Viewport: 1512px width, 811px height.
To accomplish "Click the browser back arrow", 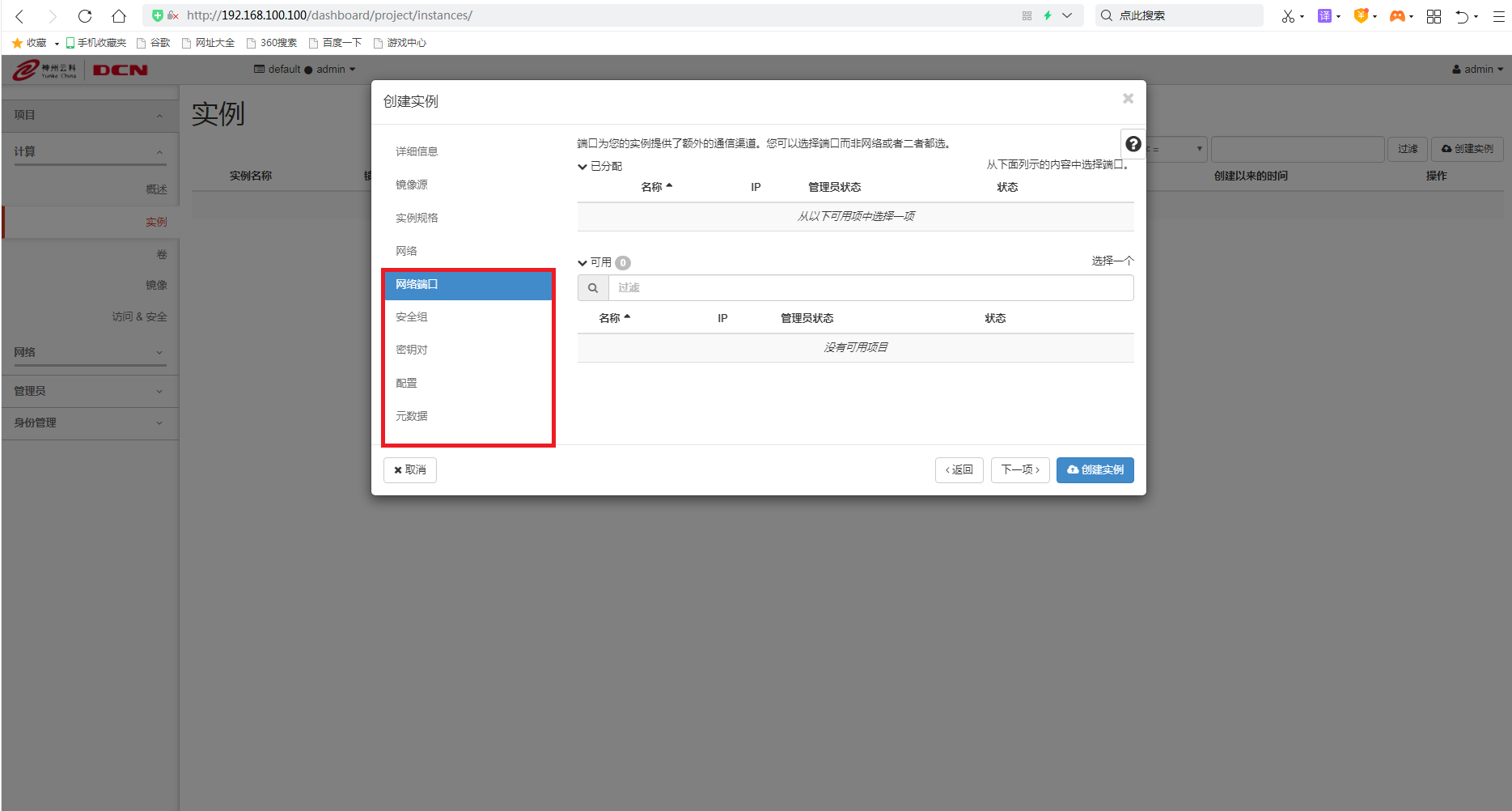I will (x=19, y=15).
